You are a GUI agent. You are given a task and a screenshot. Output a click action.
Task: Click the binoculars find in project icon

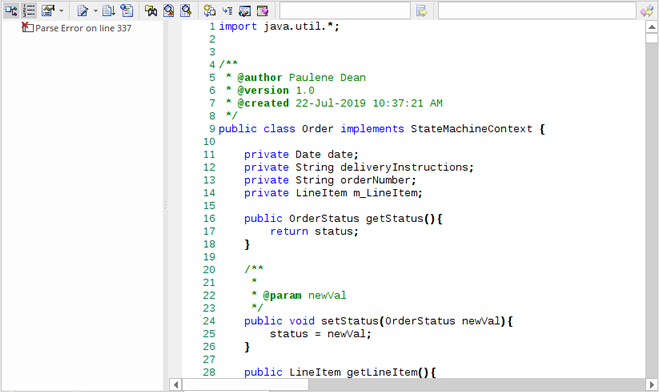tap(150, 11)
